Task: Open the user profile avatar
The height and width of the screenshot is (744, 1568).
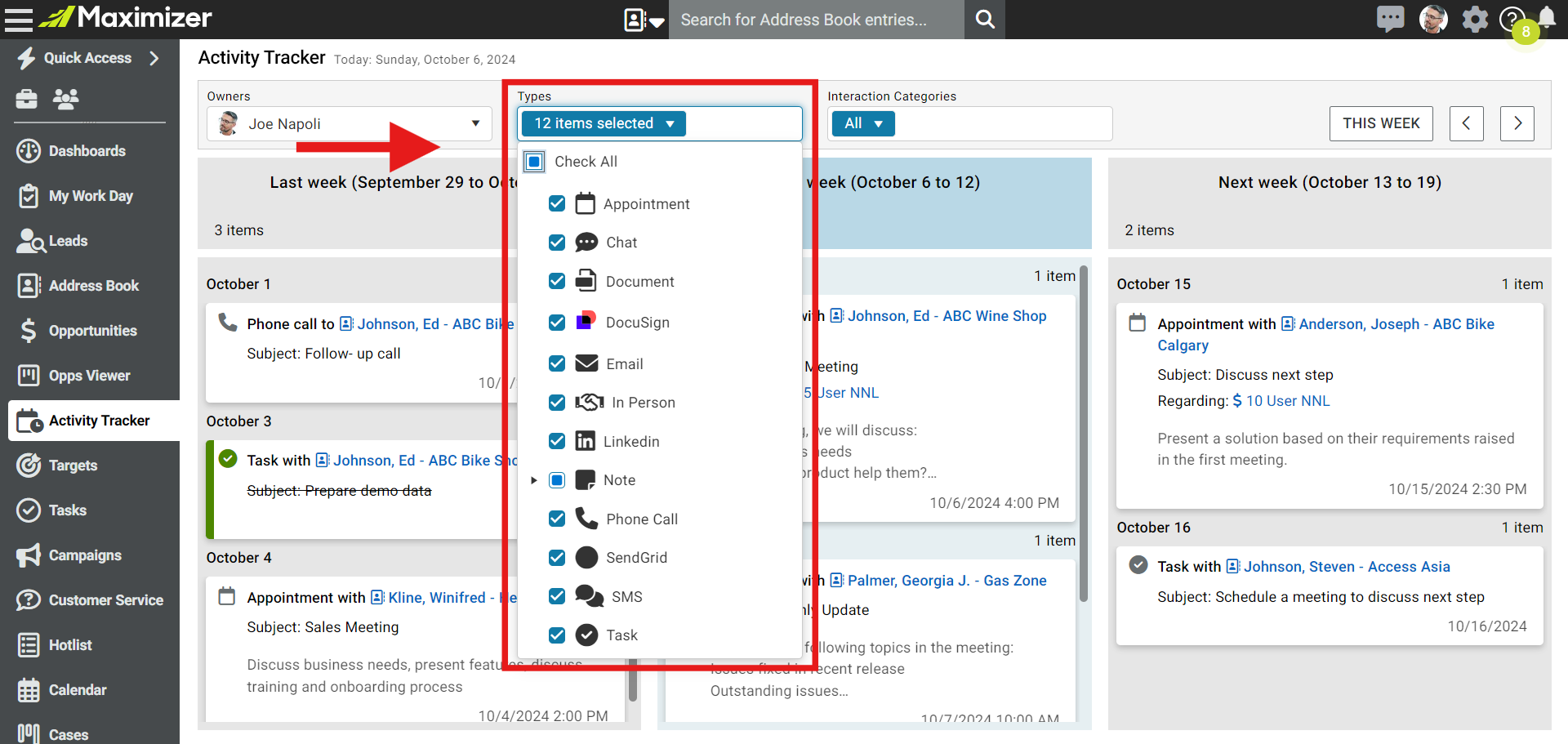Action: pos(1433,19)
